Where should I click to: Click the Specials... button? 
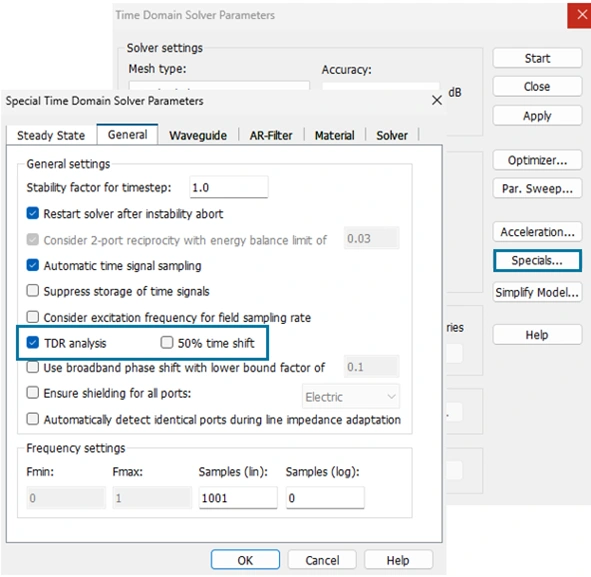point(537,260)
